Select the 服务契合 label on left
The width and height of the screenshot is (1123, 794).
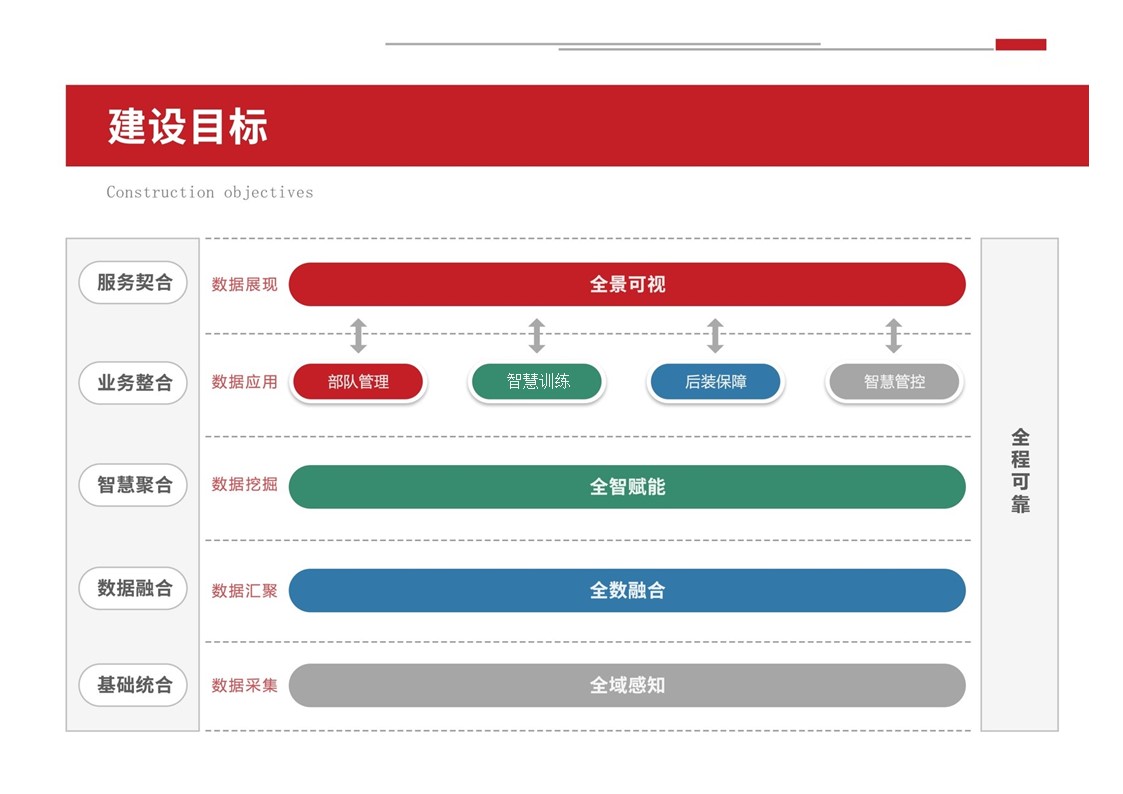click(134, 283)
